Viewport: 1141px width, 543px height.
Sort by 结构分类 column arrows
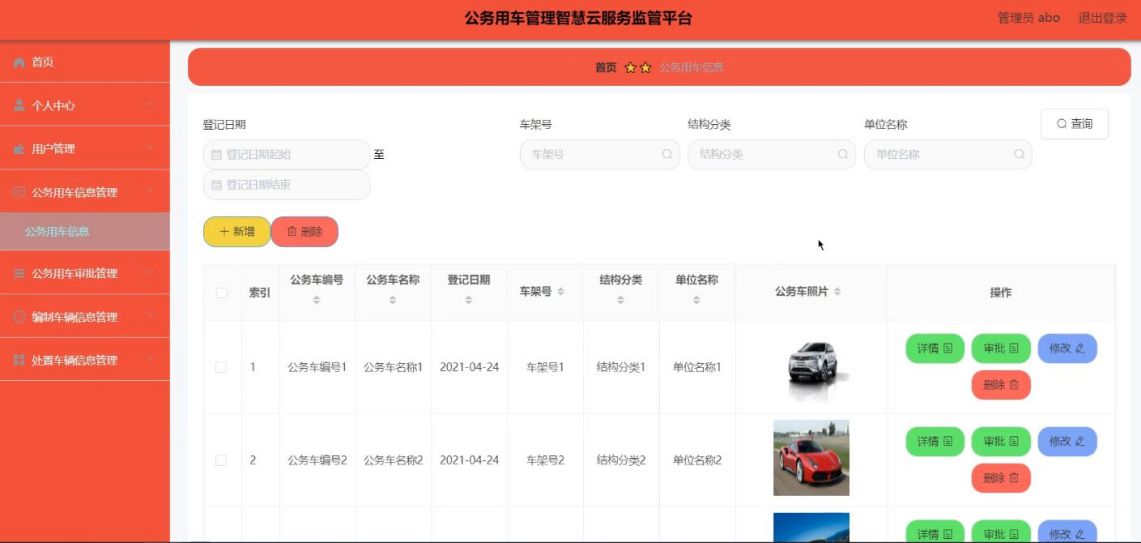(621, 300)
